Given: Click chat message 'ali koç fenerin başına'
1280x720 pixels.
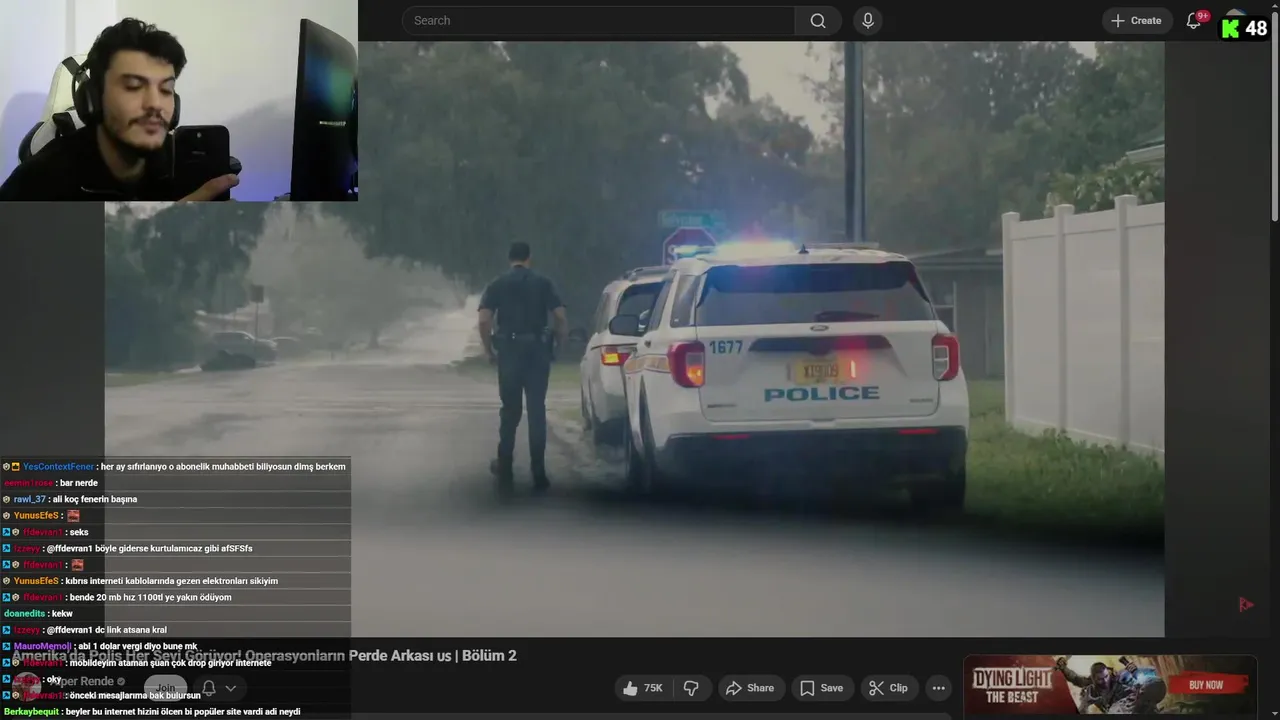Looking at the screenshot, I should point(95,499).
